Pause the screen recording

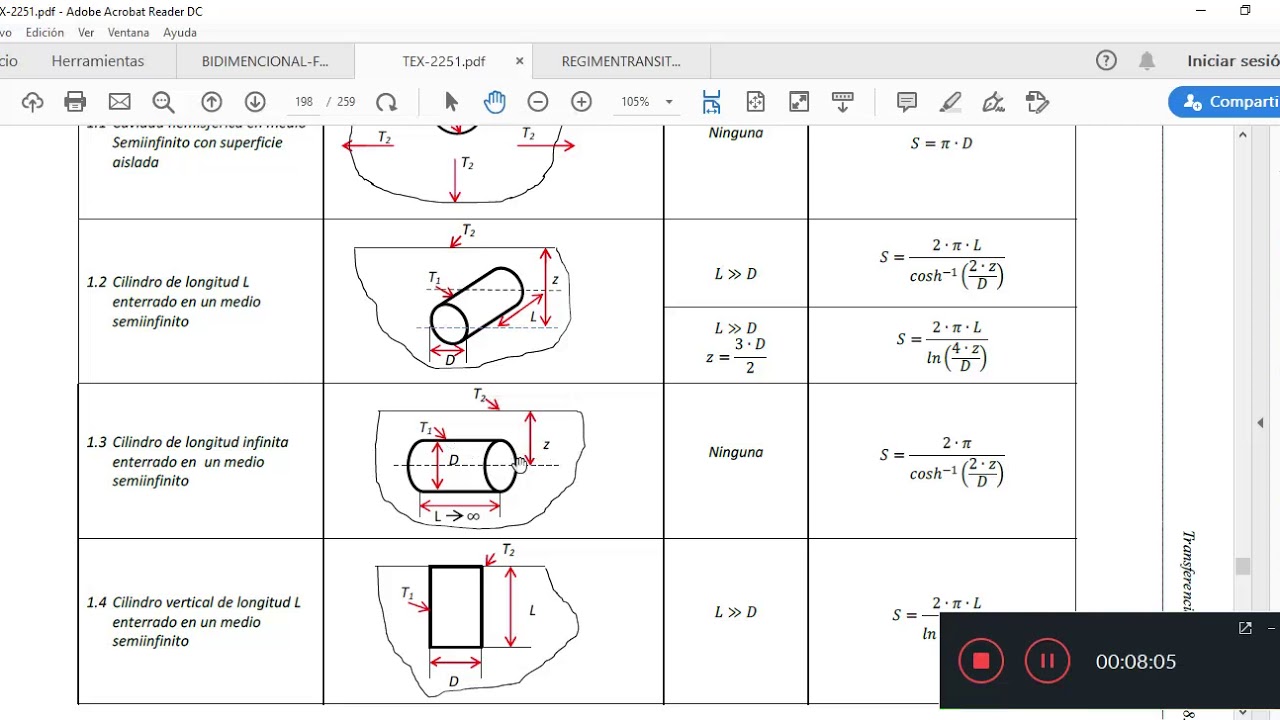1048,661
